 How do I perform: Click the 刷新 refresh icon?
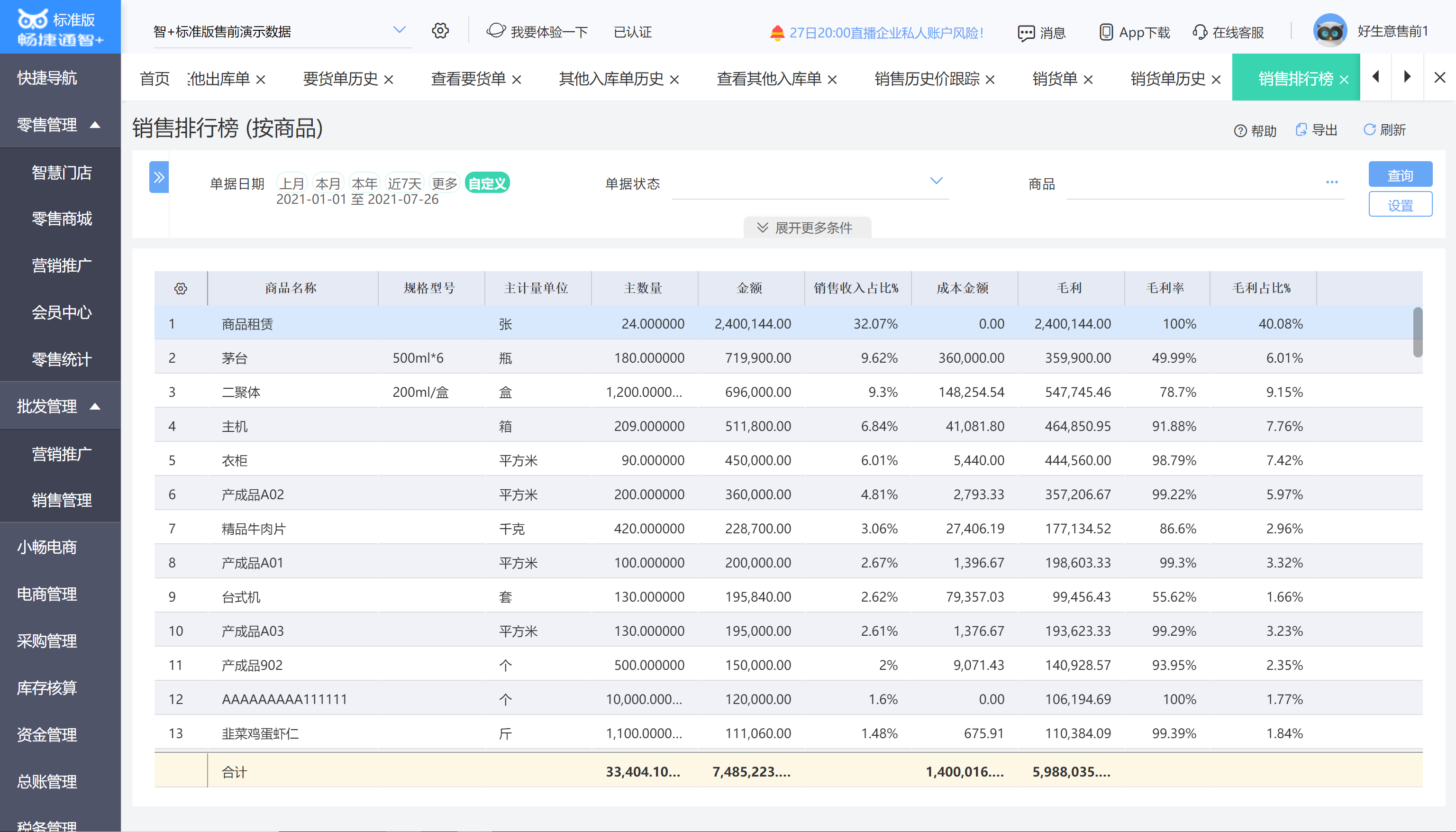(x=1369, y=130)
